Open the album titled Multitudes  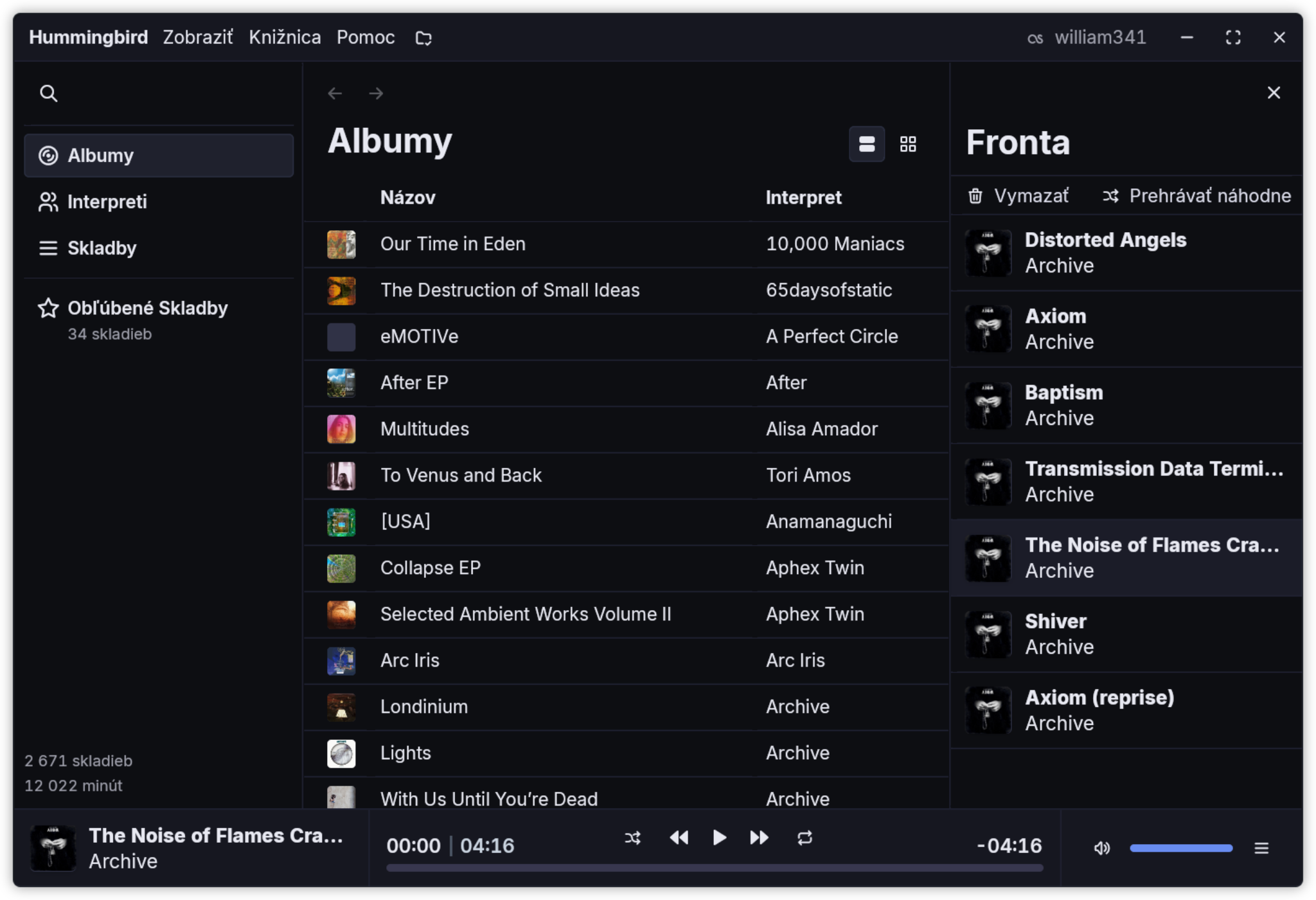(424, 429)
